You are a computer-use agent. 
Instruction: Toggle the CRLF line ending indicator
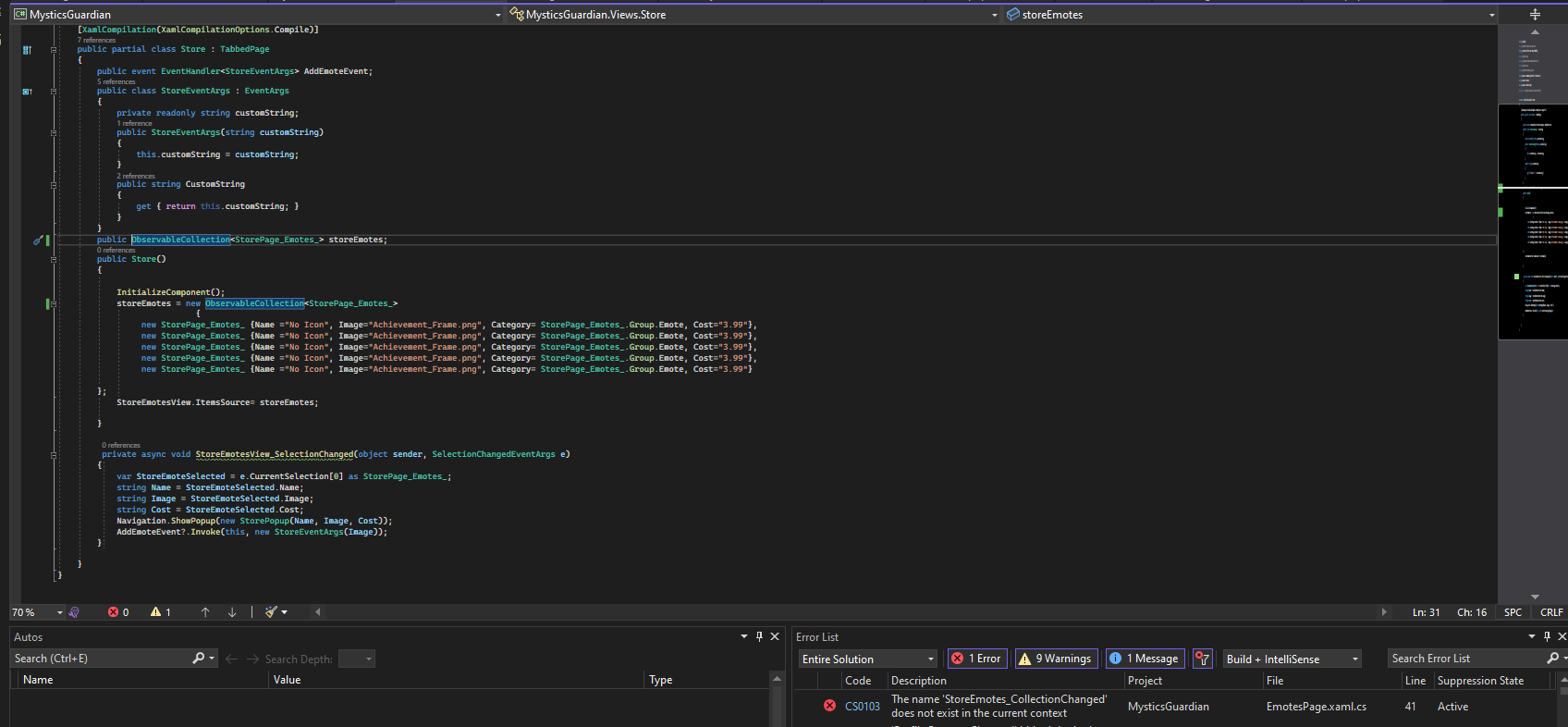click(1551, 612)
